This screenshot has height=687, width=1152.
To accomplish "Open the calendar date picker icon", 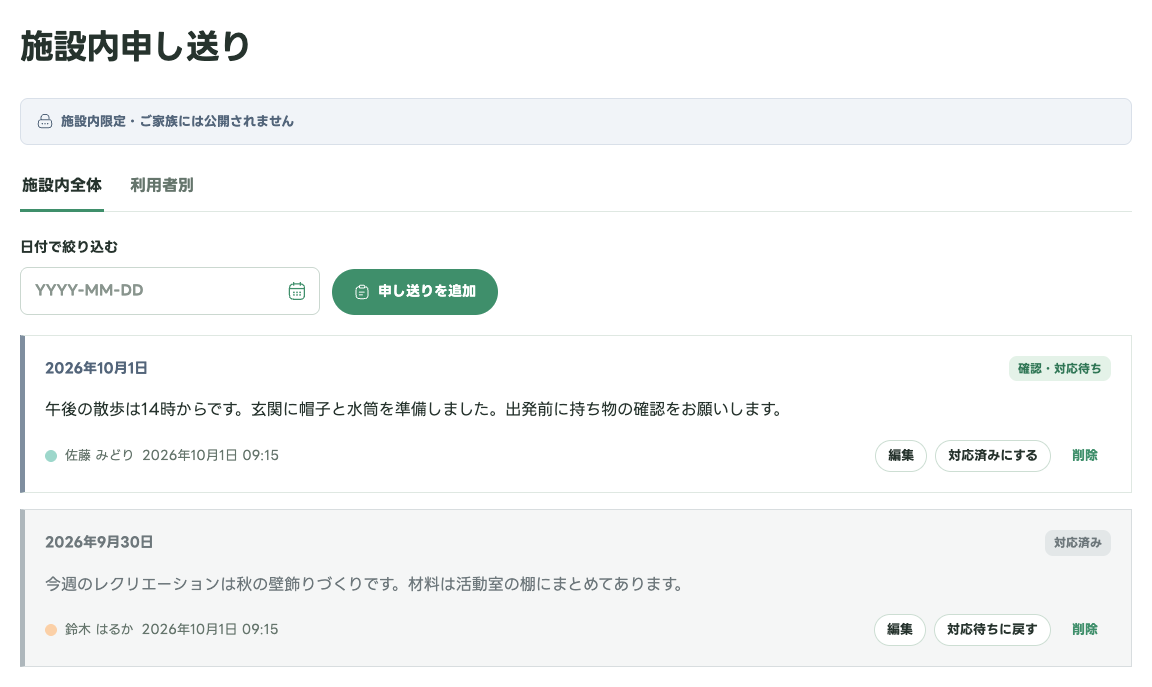I will (x=297, y=291).
